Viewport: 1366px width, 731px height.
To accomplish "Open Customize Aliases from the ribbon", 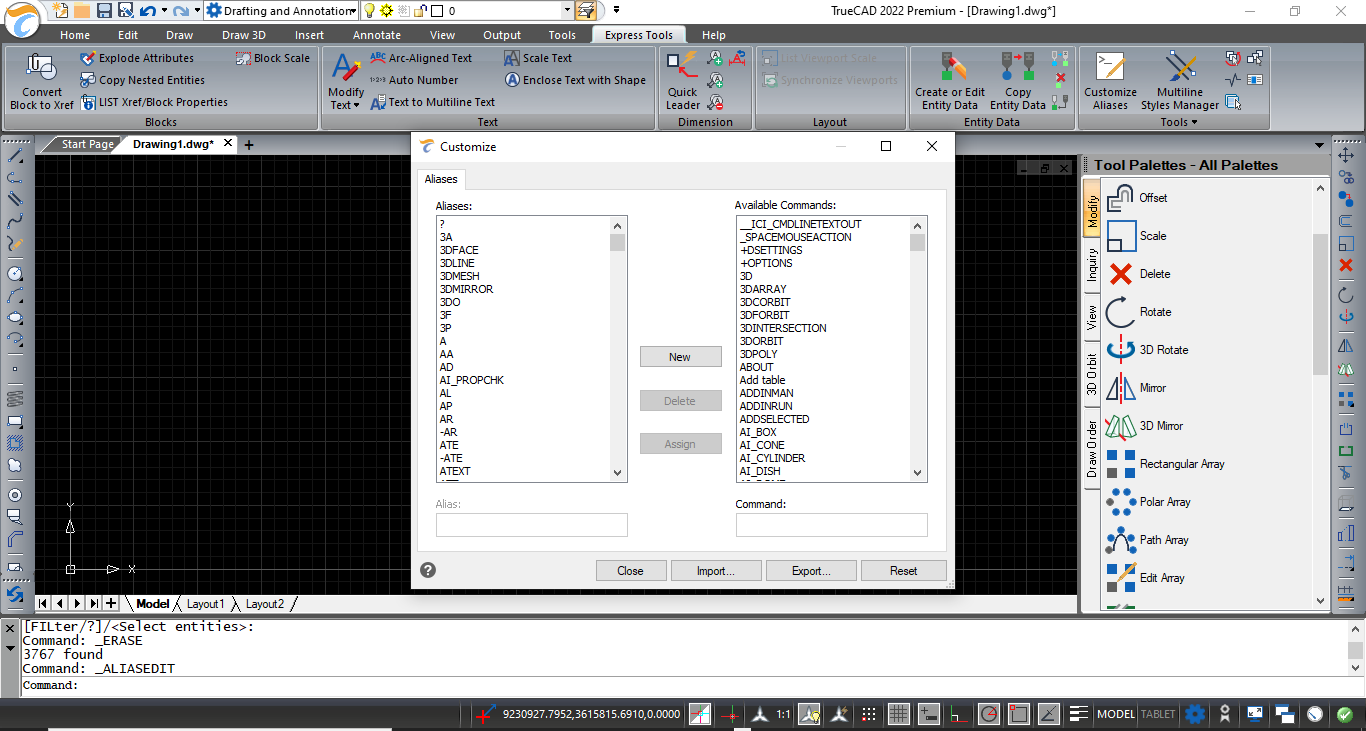I will click(x=1110, y=80).
